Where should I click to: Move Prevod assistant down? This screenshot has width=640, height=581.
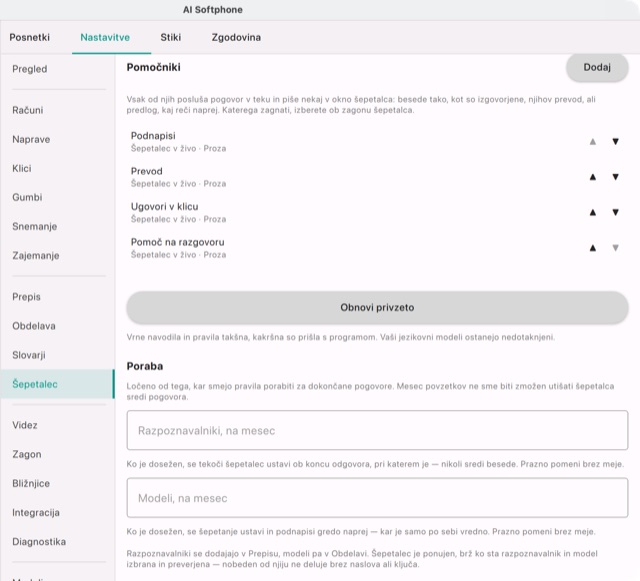(616, 177)
